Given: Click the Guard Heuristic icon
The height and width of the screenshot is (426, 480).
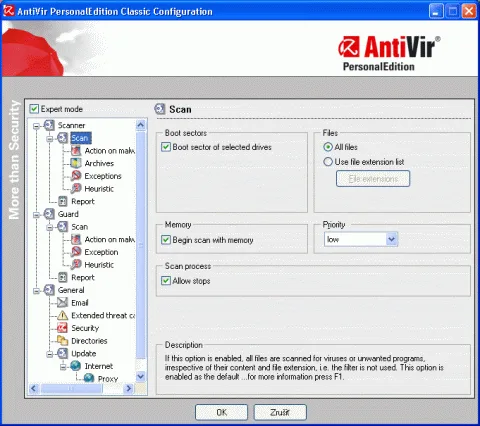Looking at the screenshot, I should 76,264.
